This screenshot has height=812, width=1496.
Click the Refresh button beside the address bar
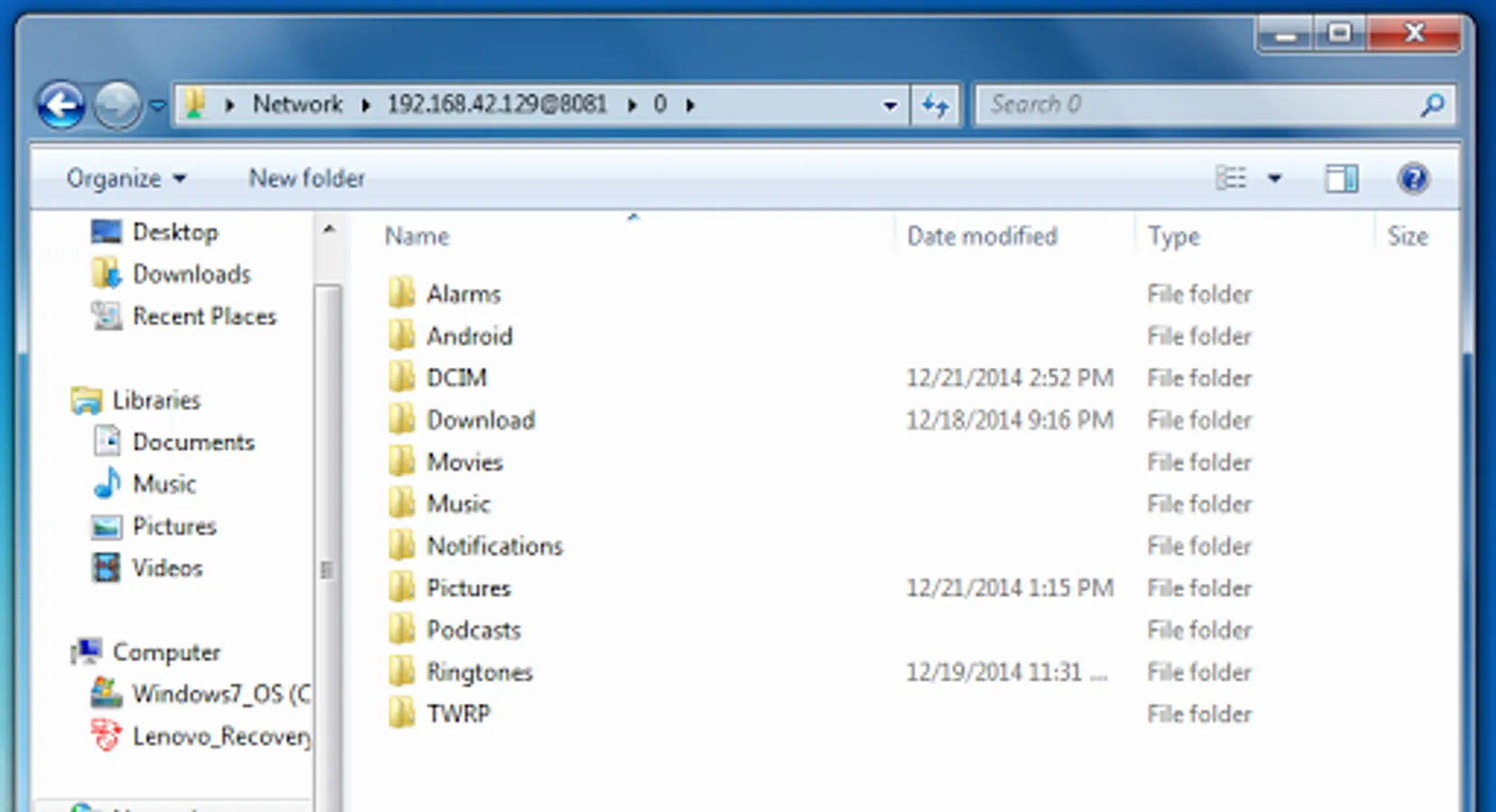pos(935,106)
